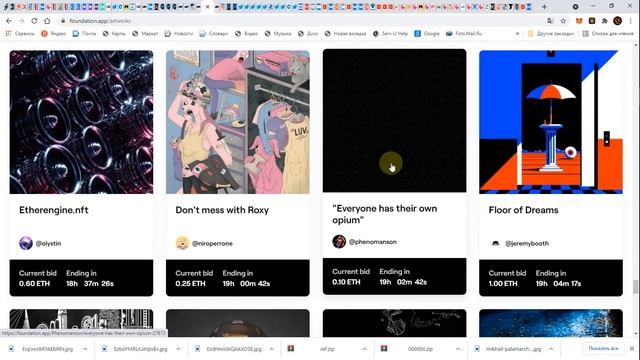The image size is (640, 360).
Task: Open the Новая вкладка bookmark
Action: point(345,33)
